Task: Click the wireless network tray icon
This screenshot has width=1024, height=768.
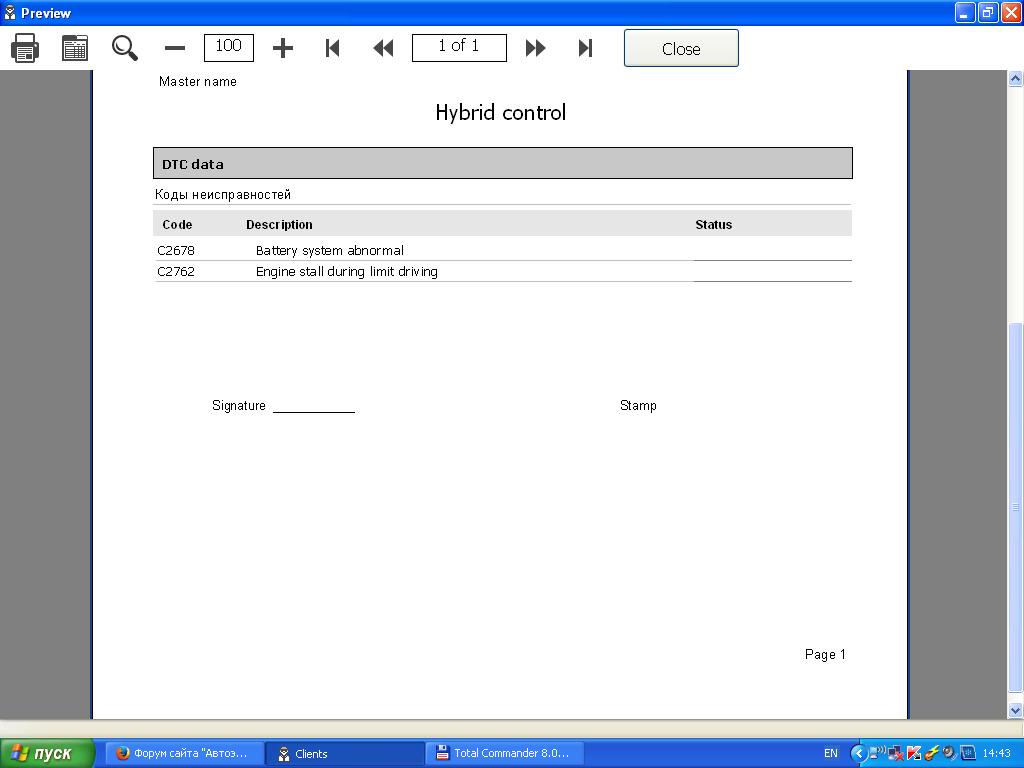Action: (877, 753)
